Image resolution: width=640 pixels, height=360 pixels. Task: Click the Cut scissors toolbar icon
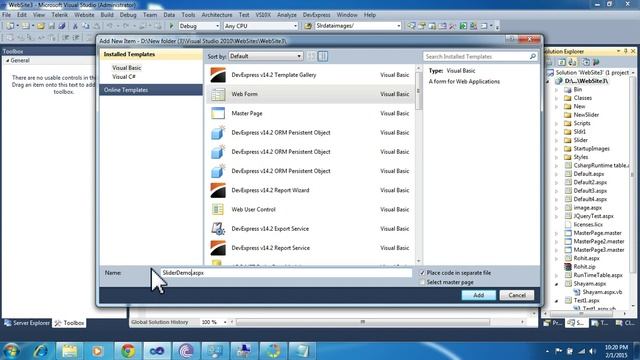click(75, 26)
